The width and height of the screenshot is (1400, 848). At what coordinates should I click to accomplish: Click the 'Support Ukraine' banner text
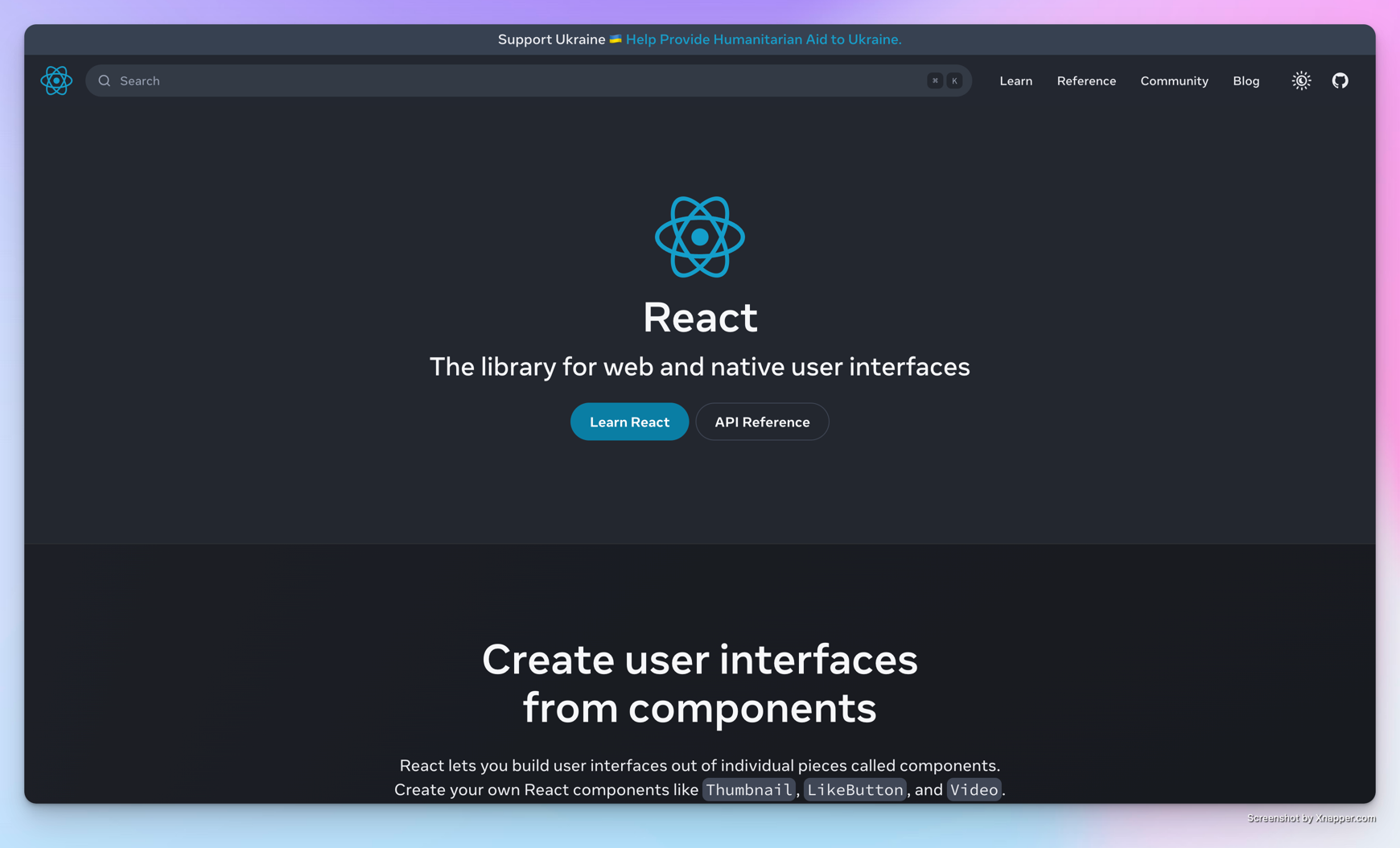coord(551,39)
